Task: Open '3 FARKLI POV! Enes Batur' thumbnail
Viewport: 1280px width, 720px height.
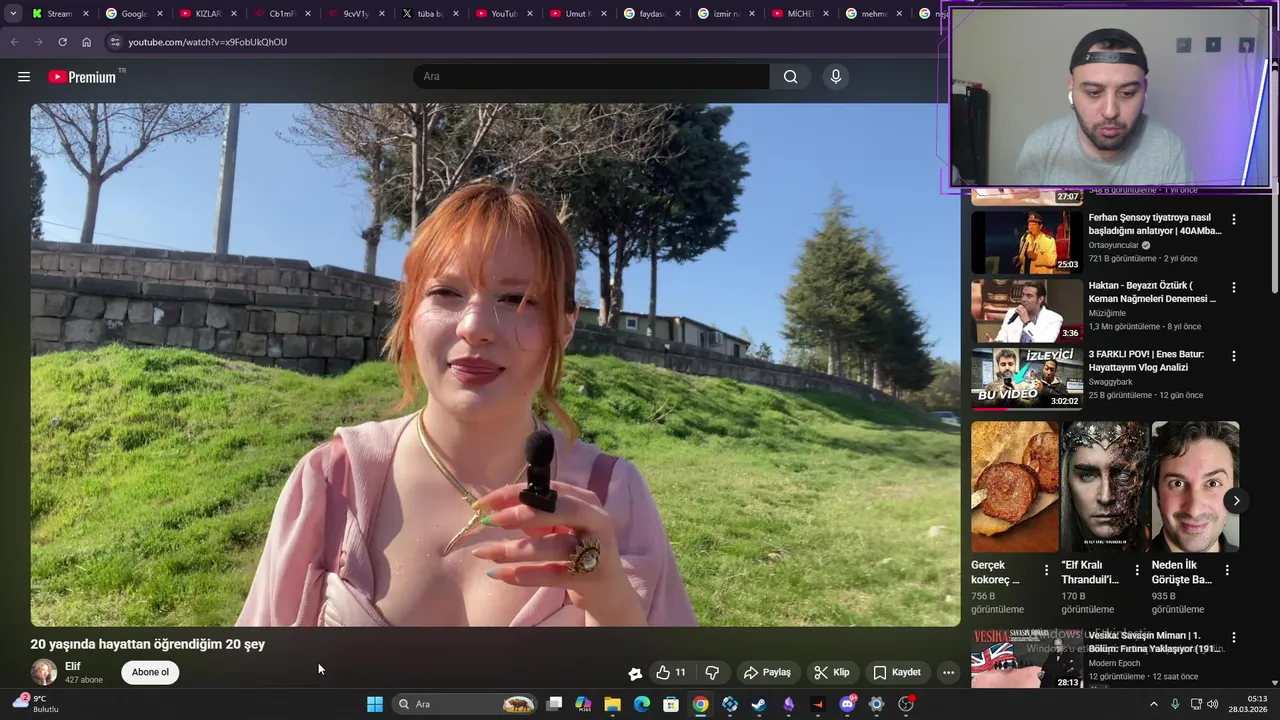Action: 1027,379
